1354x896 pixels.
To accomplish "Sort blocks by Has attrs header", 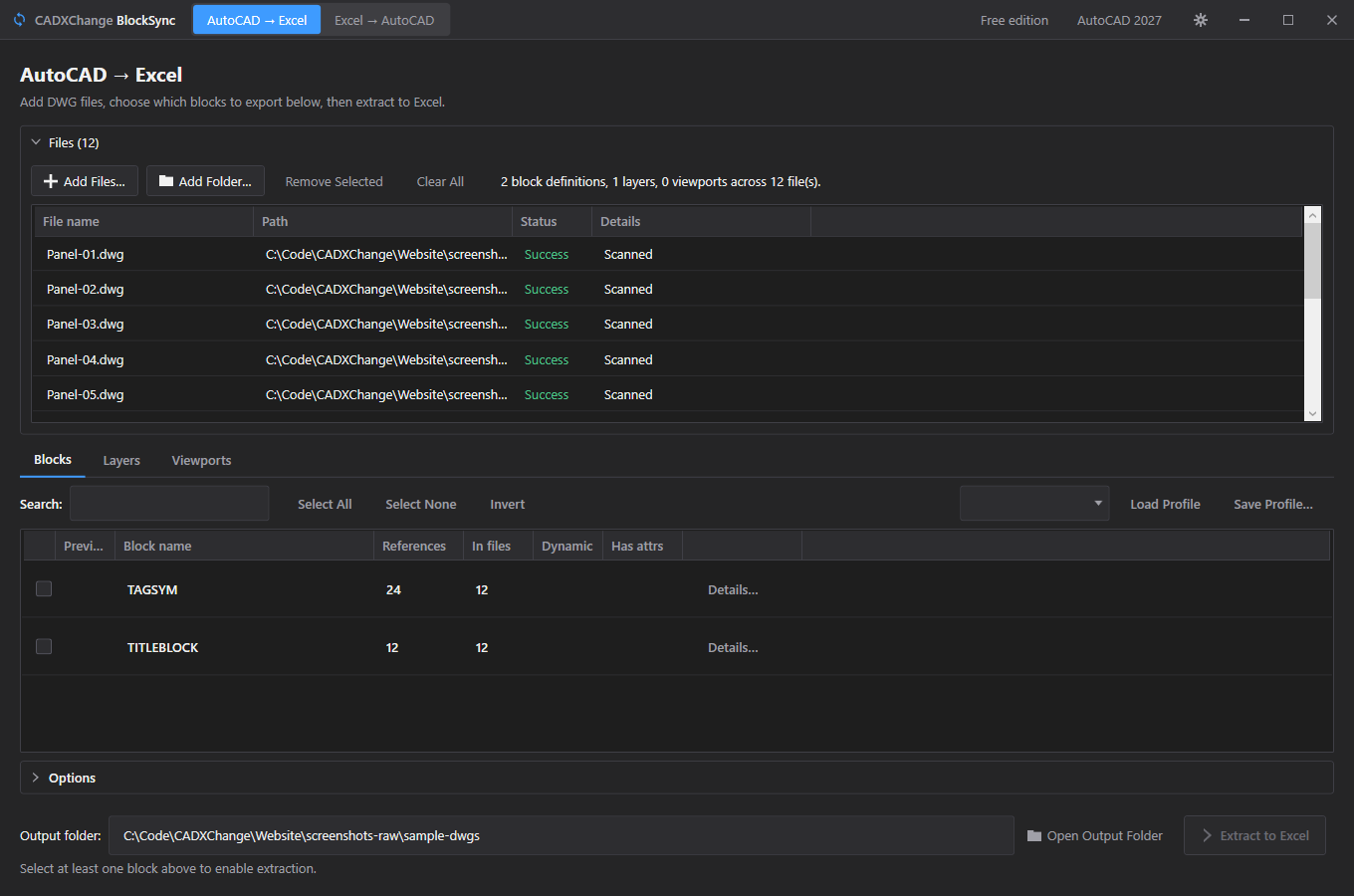I will 642,546.
